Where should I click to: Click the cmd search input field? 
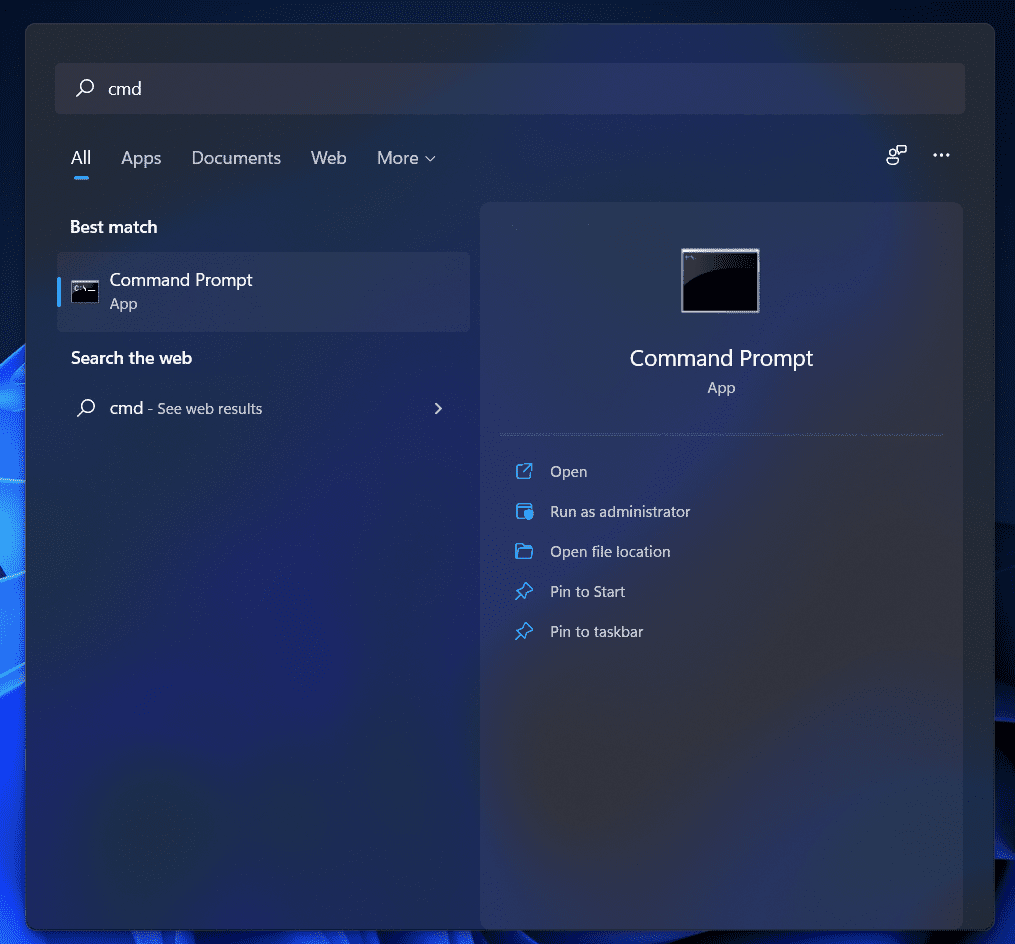[x=509, y=89]
